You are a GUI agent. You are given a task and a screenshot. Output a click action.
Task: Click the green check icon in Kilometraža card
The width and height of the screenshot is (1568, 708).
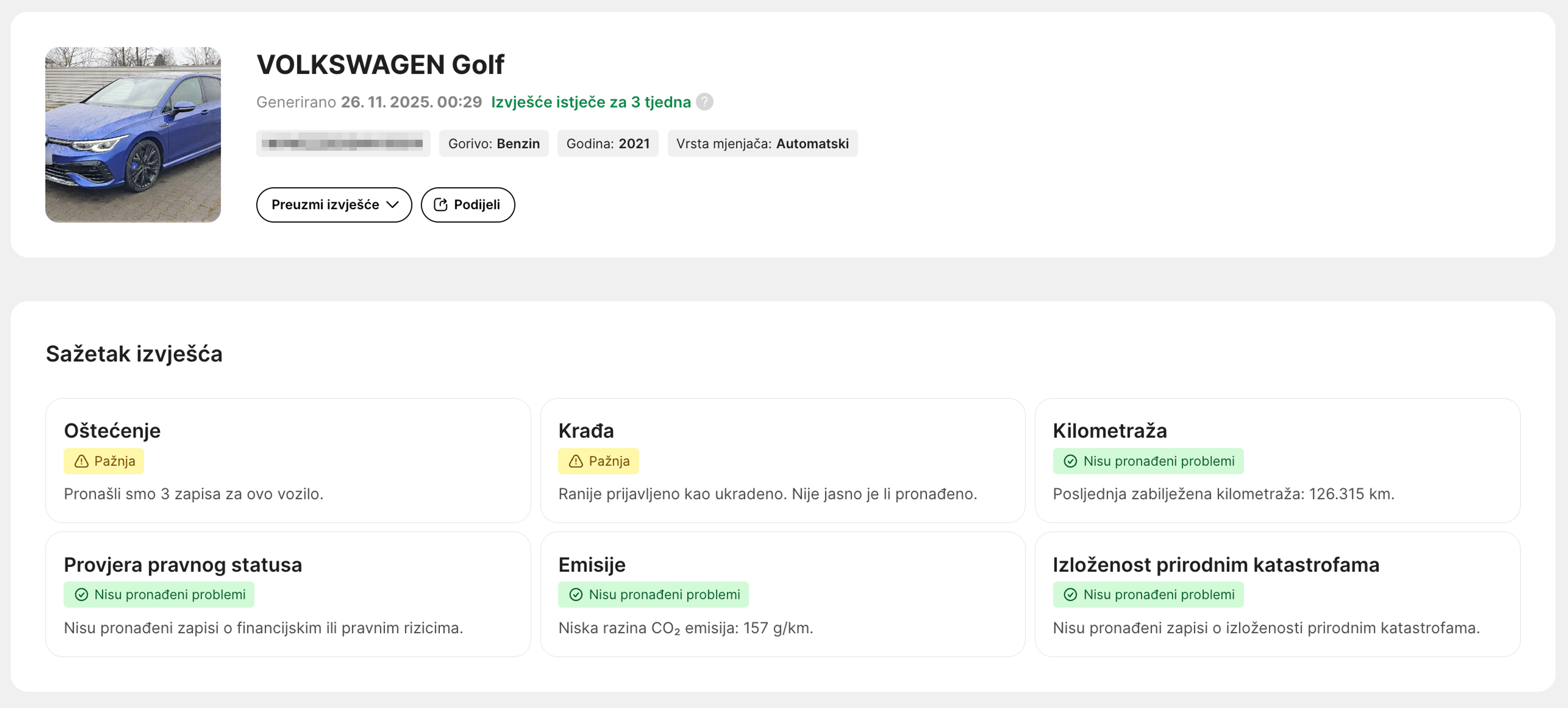pos(1070,461)
